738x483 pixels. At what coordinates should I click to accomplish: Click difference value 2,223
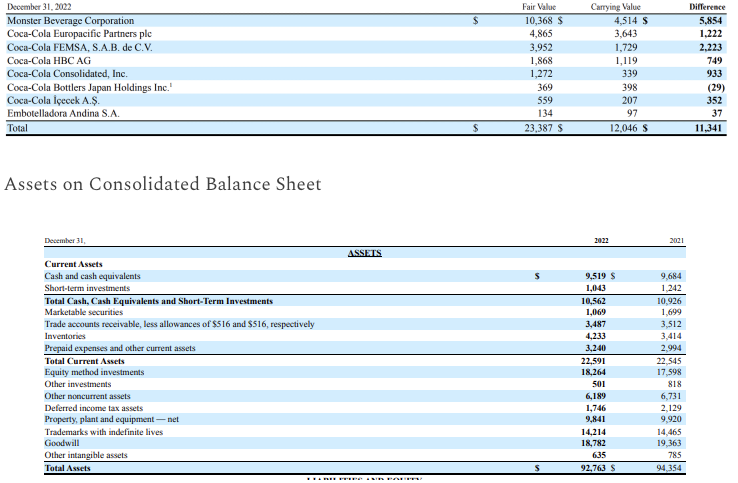pyautogui.click(x=710, y=48)
